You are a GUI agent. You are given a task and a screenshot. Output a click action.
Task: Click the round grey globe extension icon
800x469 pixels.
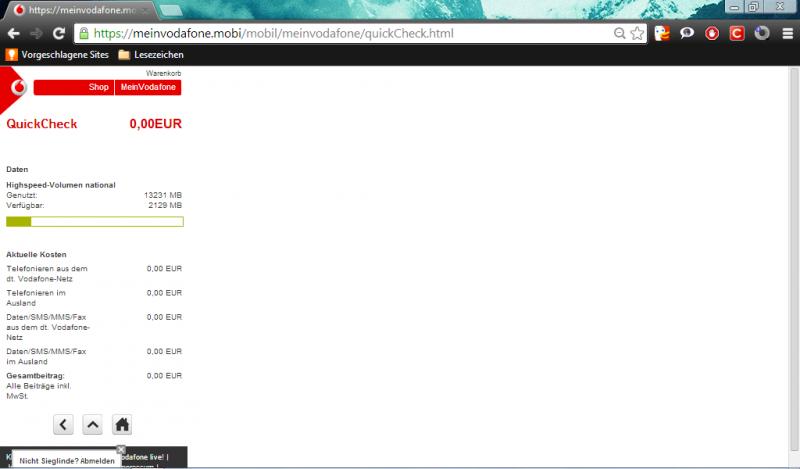click(x=762, y=34)
